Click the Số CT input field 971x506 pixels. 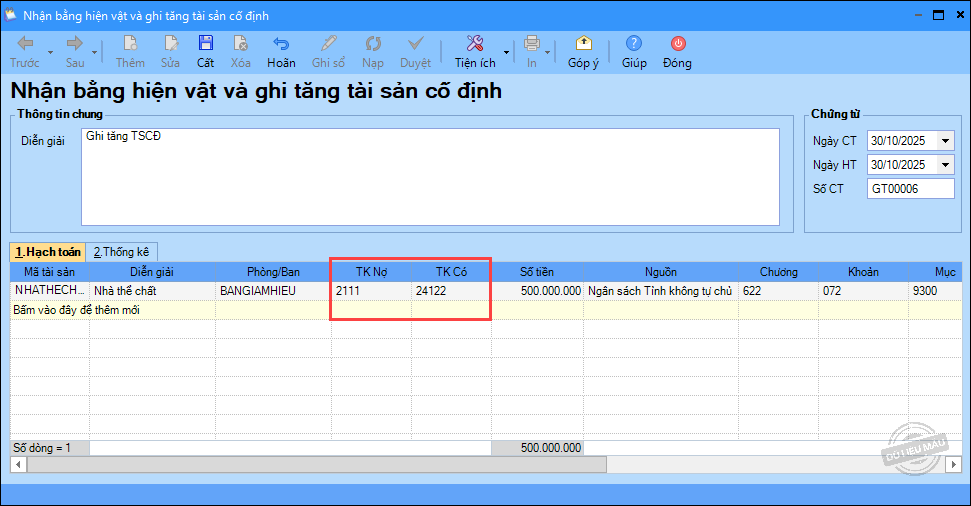coord(910,189)
